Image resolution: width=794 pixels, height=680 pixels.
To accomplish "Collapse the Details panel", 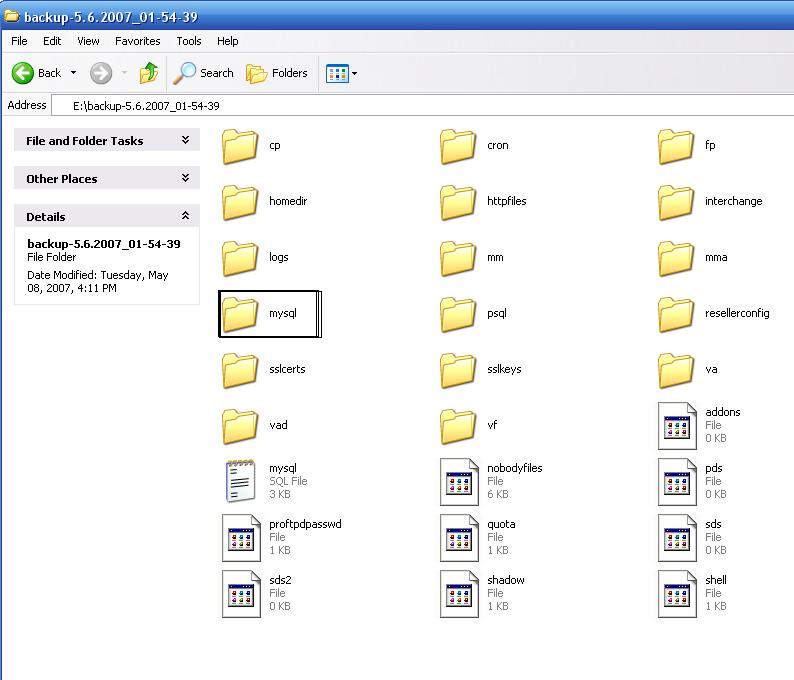I will point(107,216).
